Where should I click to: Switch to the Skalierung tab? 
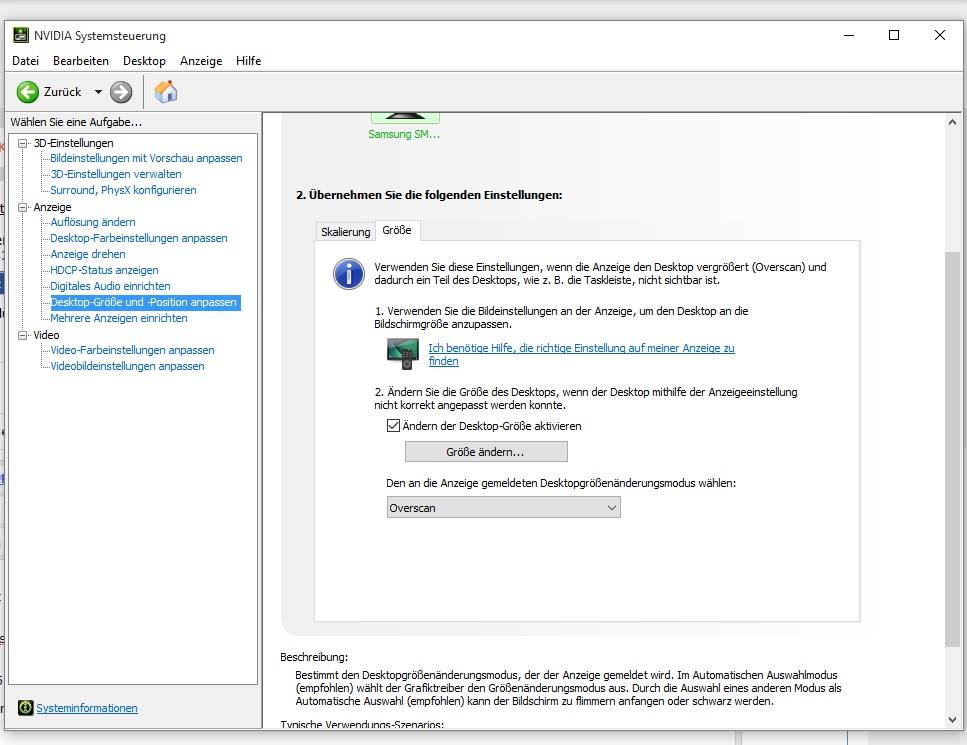[345, 232]
